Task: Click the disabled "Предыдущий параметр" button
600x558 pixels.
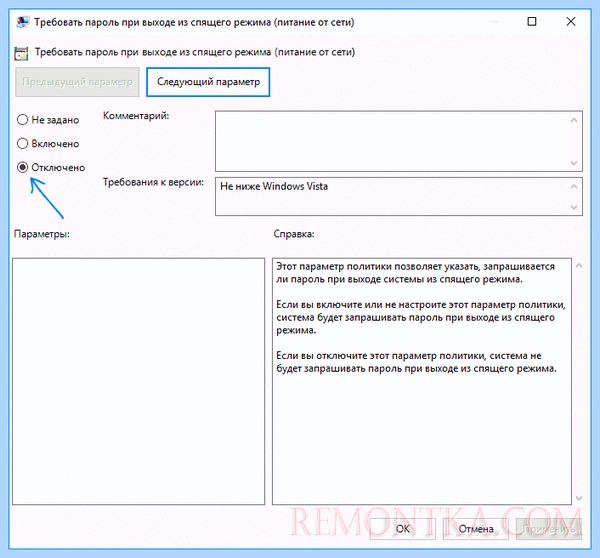Action: tap(77, 82)
